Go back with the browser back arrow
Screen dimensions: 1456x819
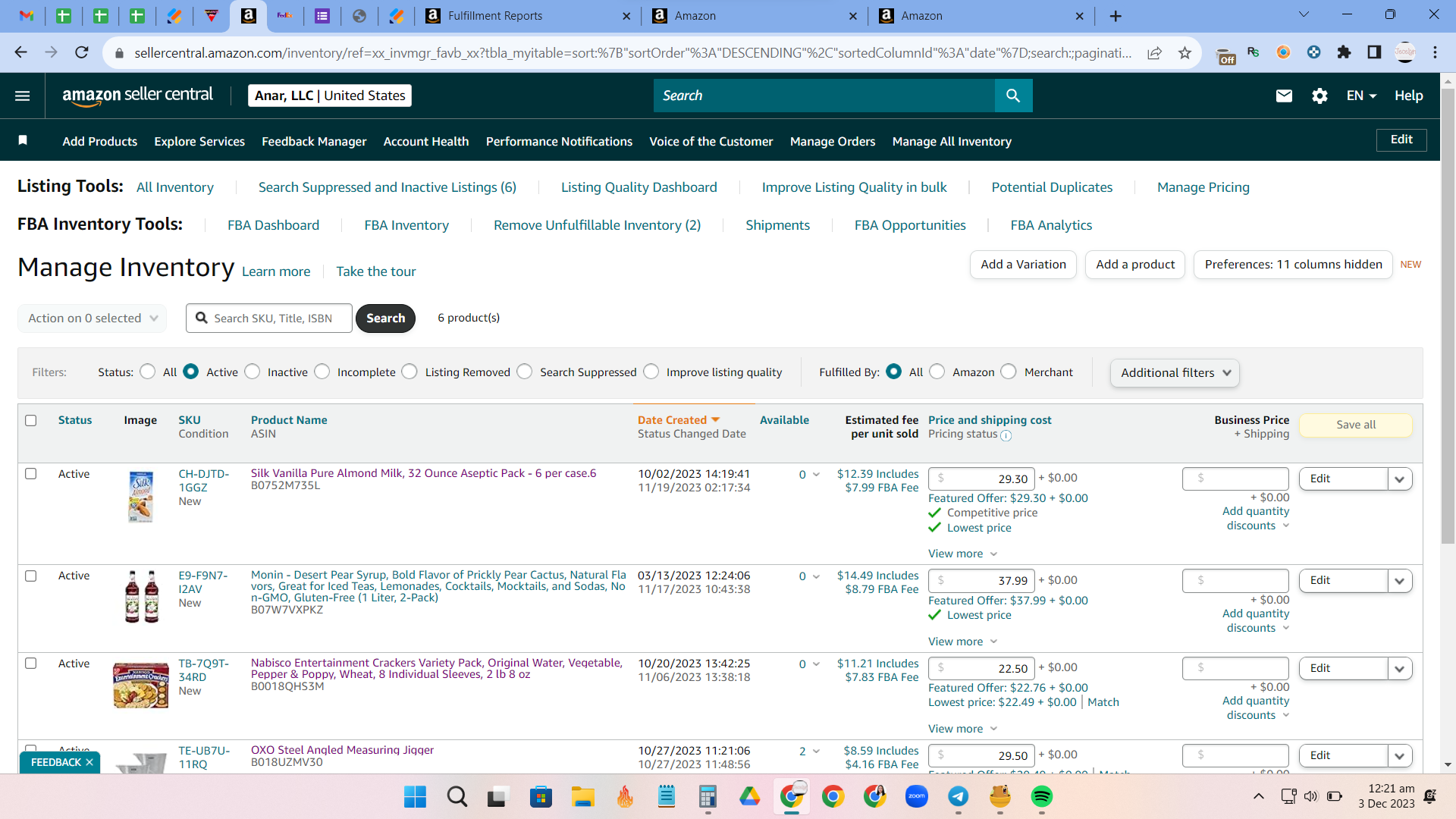(x=20, y=52)
